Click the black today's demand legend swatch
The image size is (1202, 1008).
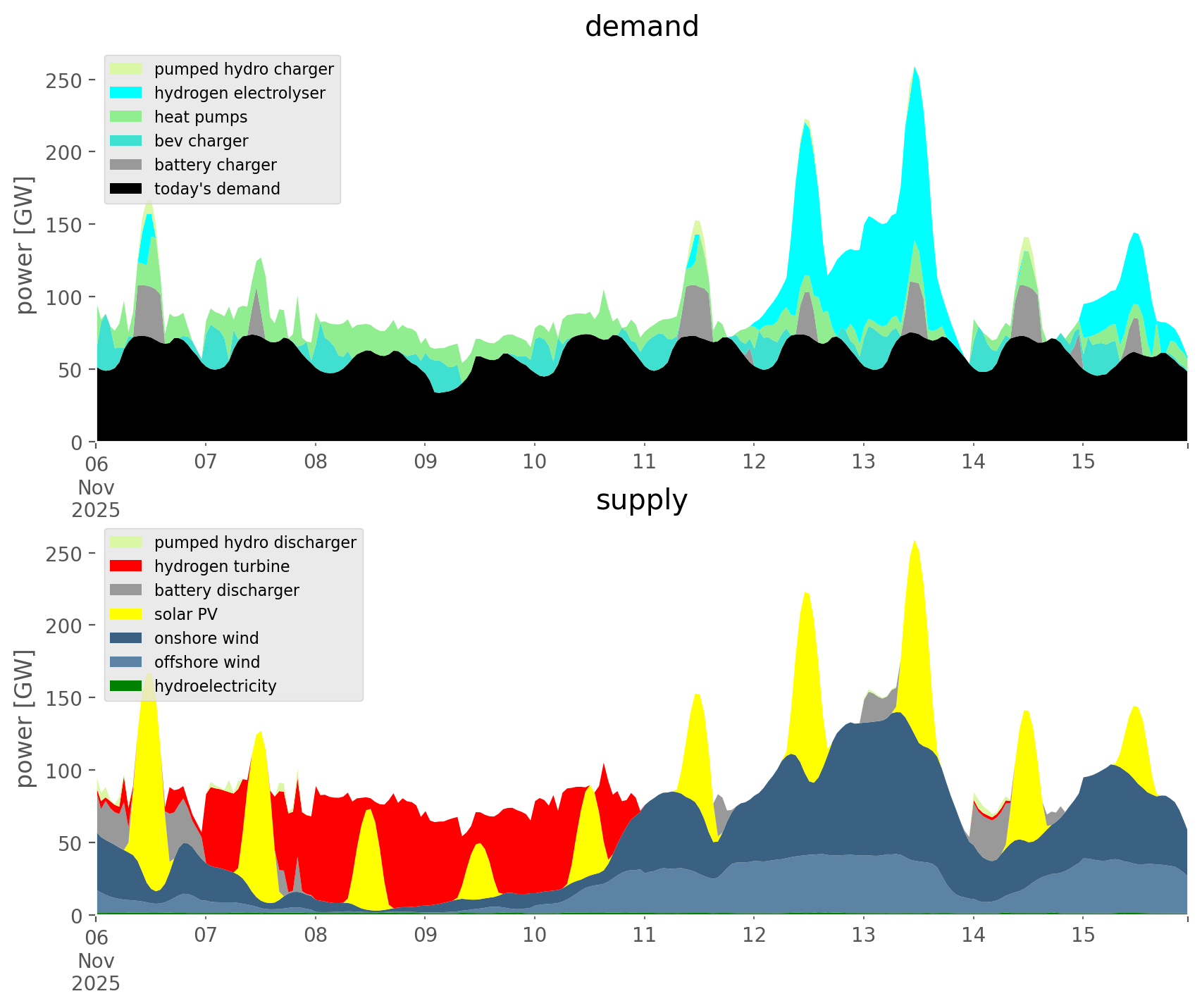127,189
